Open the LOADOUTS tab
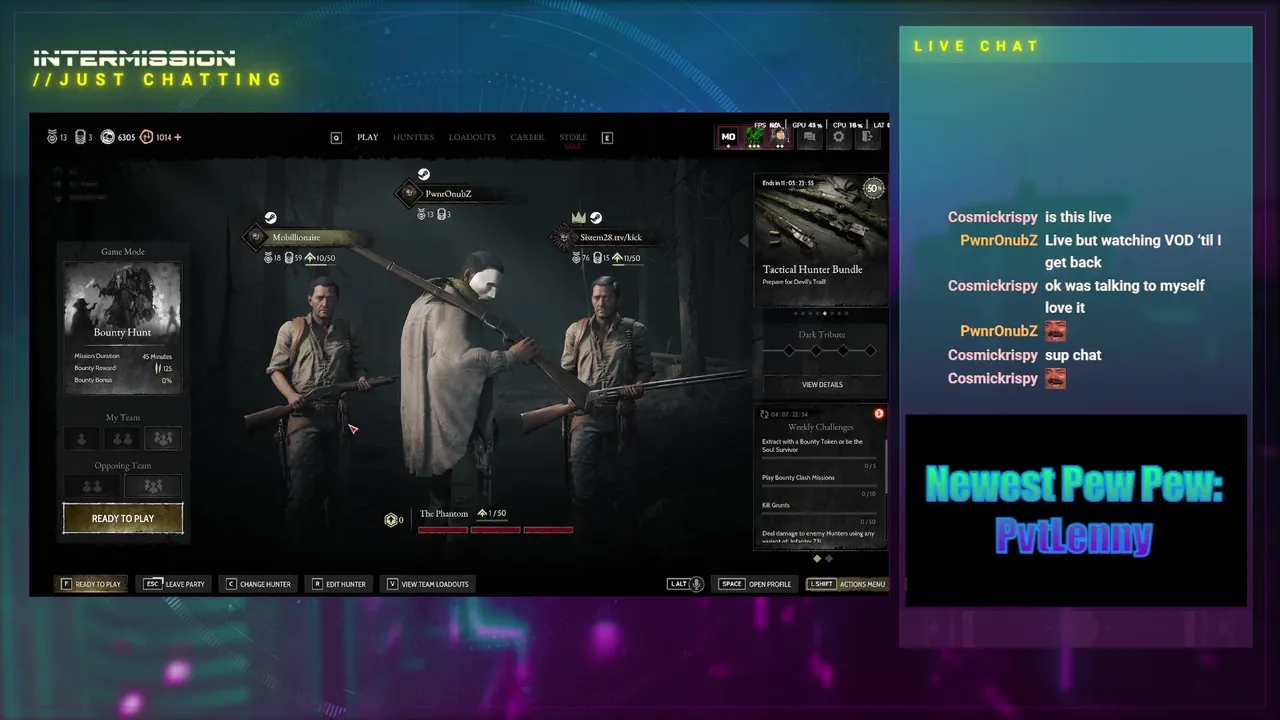 [472, 137]
